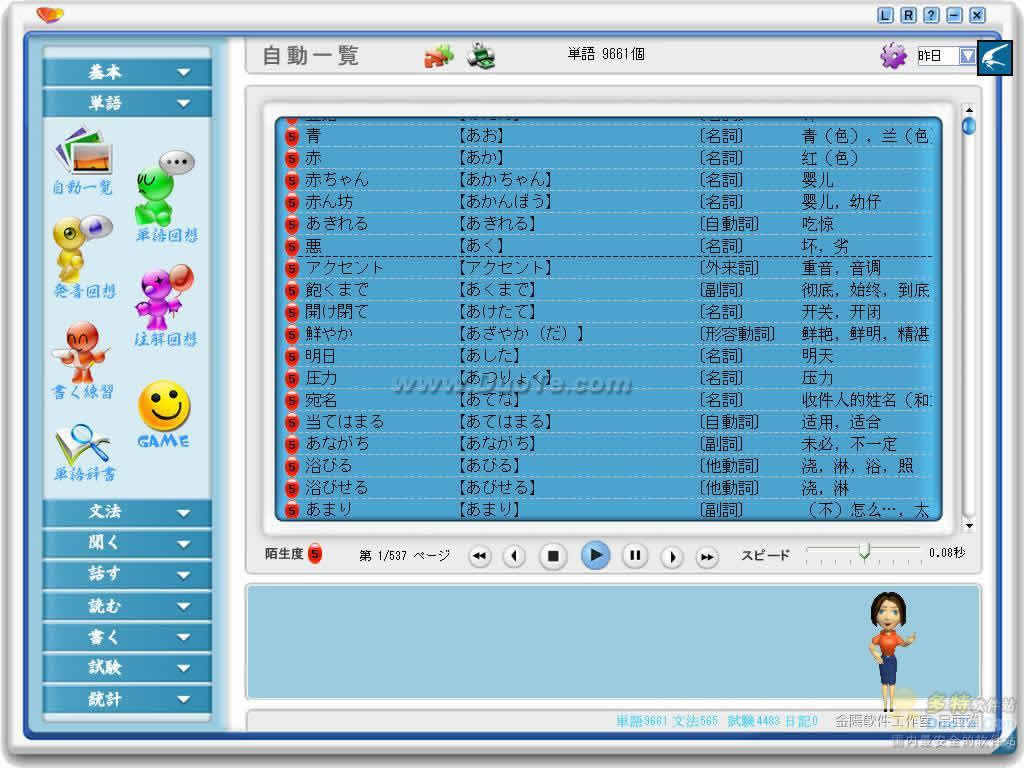Launch the GAME smiley icon
Image resolution: width=1024 pixels, height=768 pixels.
[x=164, y=411]
